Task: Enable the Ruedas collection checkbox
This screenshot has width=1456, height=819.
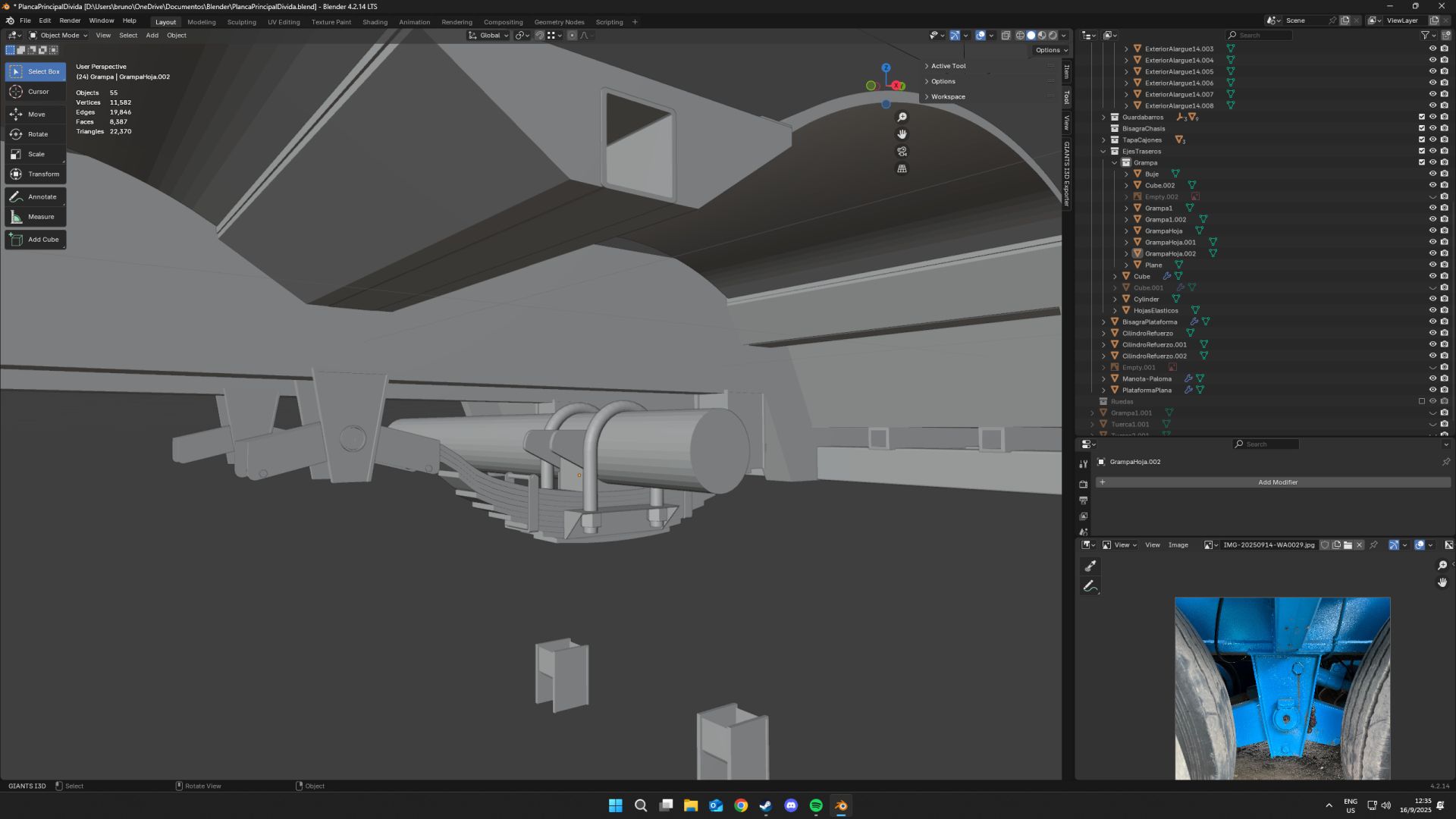Action: tap(1422, 401)
